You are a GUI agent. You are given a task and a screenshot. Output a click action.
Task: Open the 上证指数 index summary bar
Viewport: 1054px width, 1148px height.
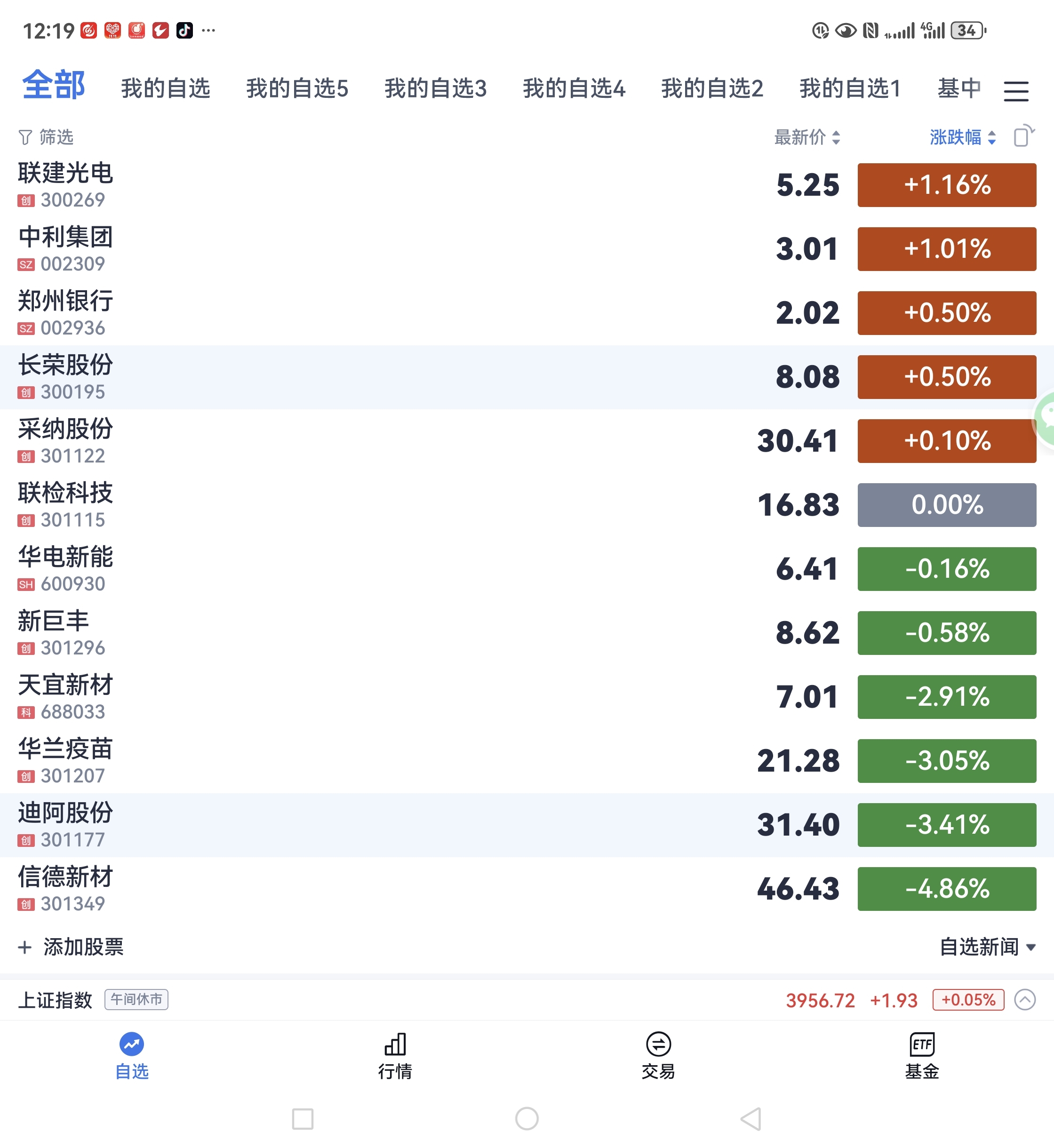pos(456,1000)
